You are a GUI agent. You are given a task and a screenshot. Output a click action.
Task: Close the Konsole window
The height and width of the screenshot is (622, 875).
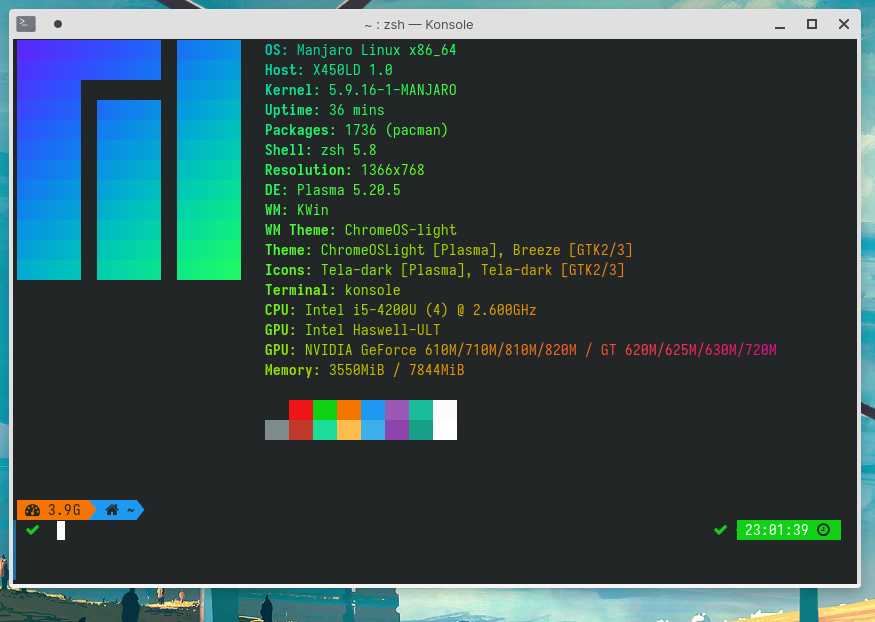[844, 24]
